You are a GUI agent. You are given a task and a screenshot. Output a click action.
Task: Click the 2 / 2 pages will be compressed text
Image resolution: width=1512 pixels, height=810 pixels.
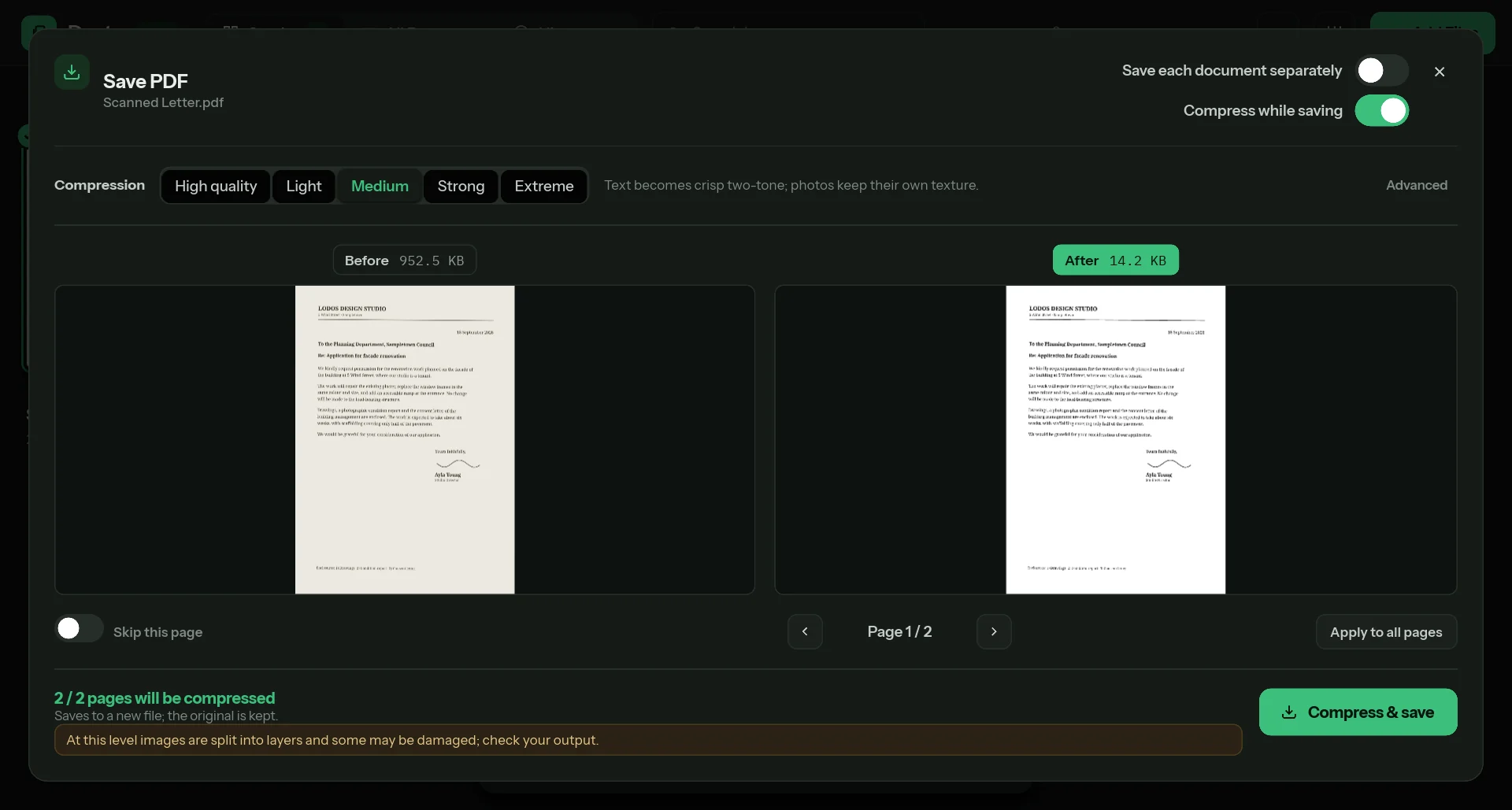pos(165,698)
